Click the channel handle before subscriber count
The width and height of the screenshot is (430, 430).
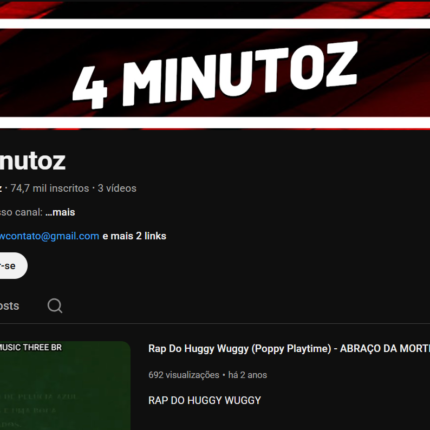pyautogui.click(x=1, y=188)
